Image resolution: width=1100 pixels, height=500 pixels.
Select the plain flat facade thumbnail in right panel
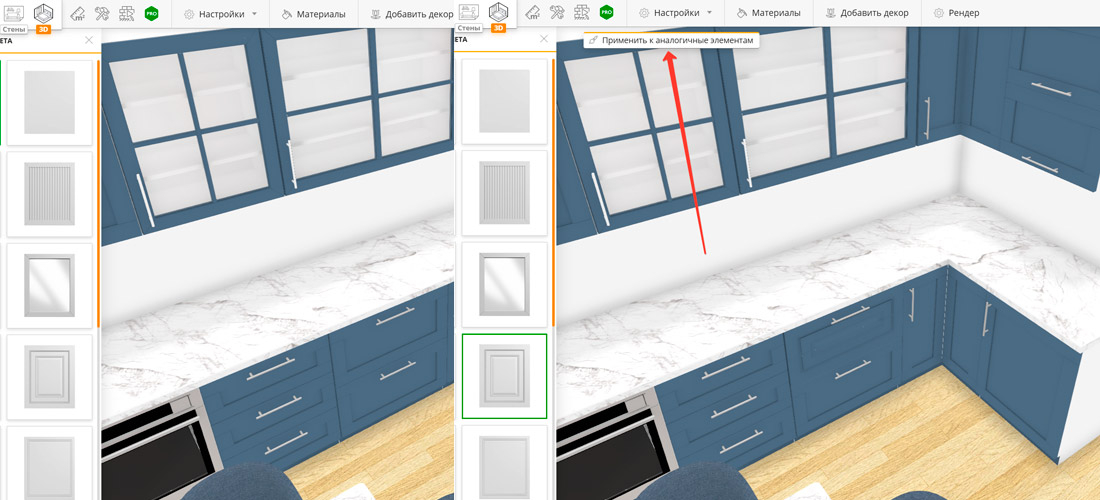(x=504, y=101)
